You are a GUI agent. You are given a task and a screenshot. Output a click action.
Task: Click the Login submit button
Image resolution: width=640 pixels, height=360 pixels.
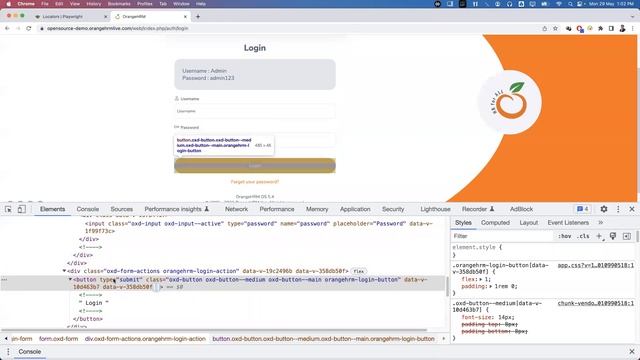pos(255,166)
